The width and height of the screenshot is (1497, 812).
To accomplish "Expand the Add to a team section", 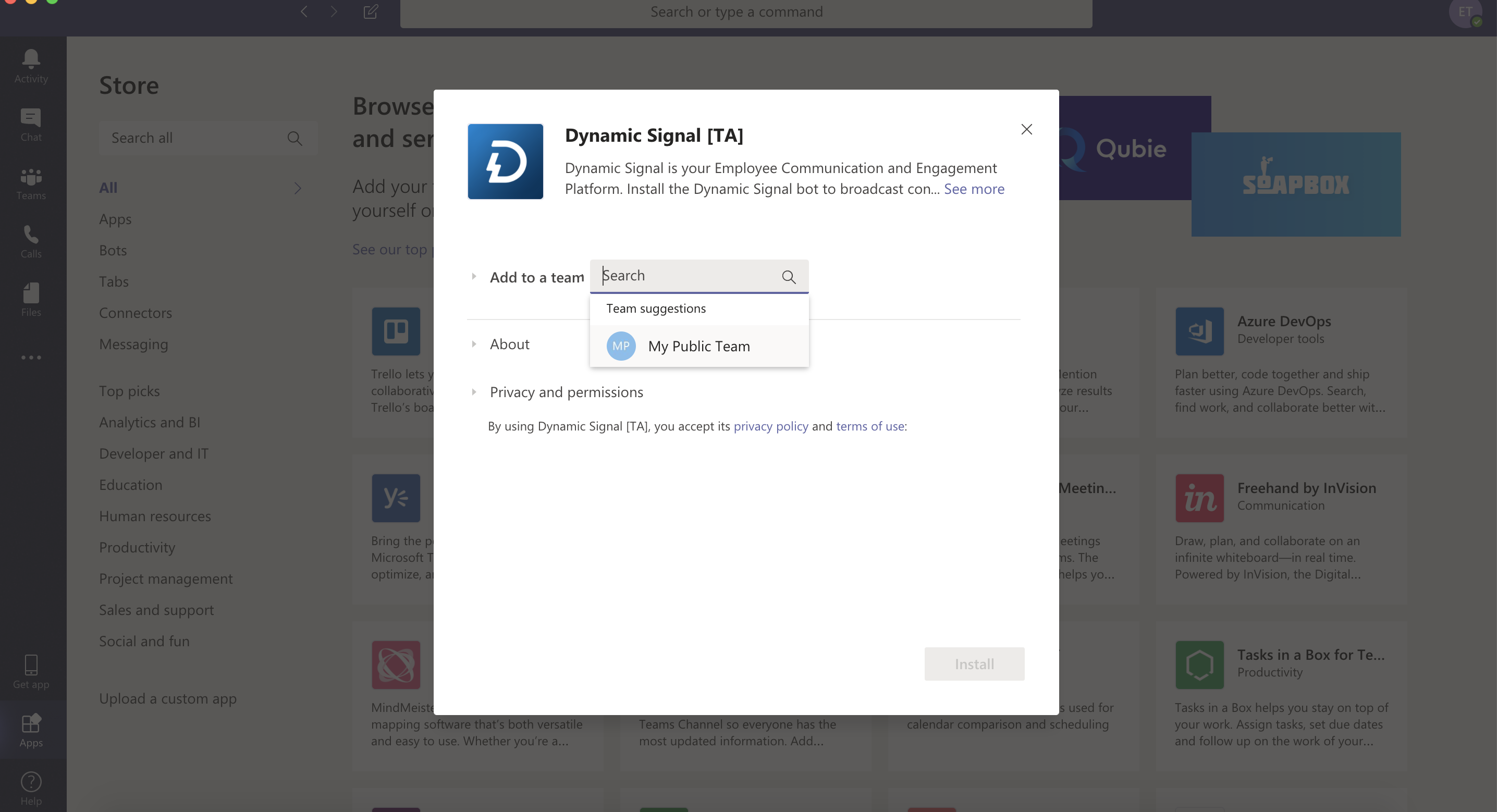I will [x=474, y=277].
